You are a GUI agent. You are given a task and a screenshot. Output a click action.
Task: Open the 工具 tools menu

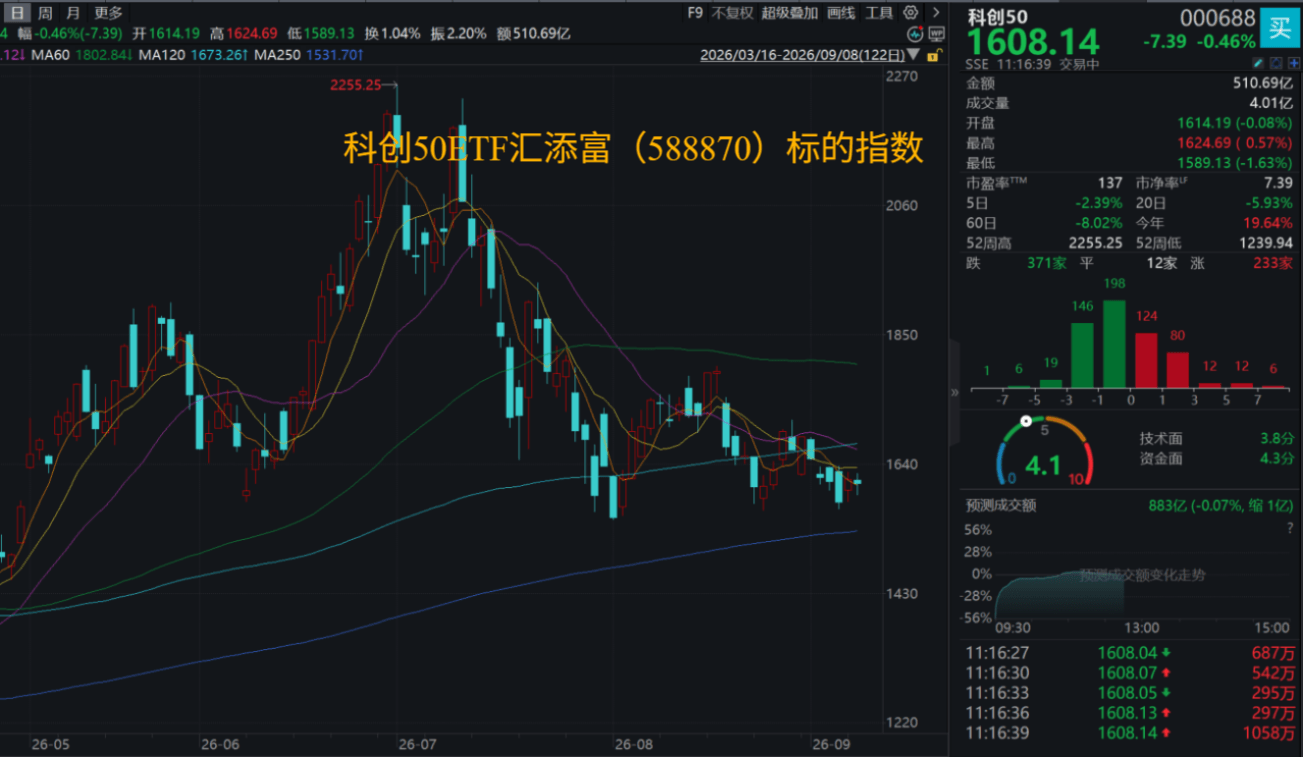tap(880, 13)
